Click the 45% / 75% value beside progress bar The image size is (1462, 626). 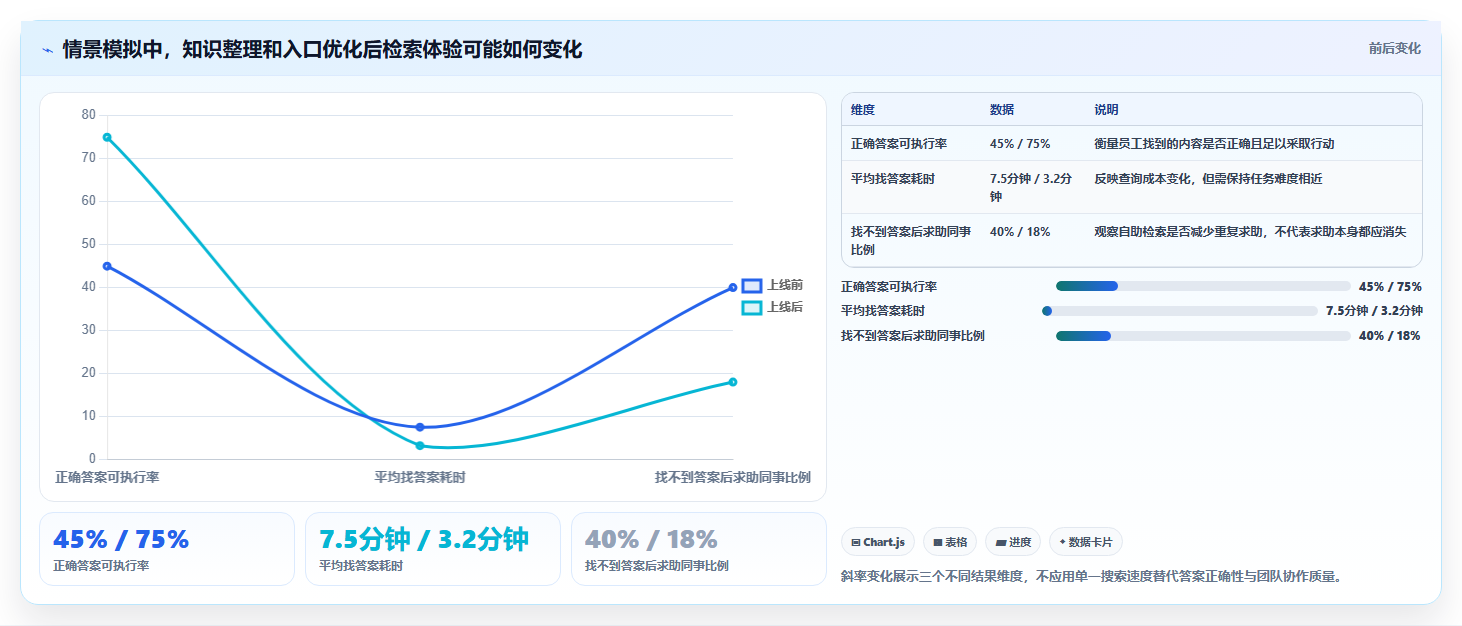tap(1390, 287)
